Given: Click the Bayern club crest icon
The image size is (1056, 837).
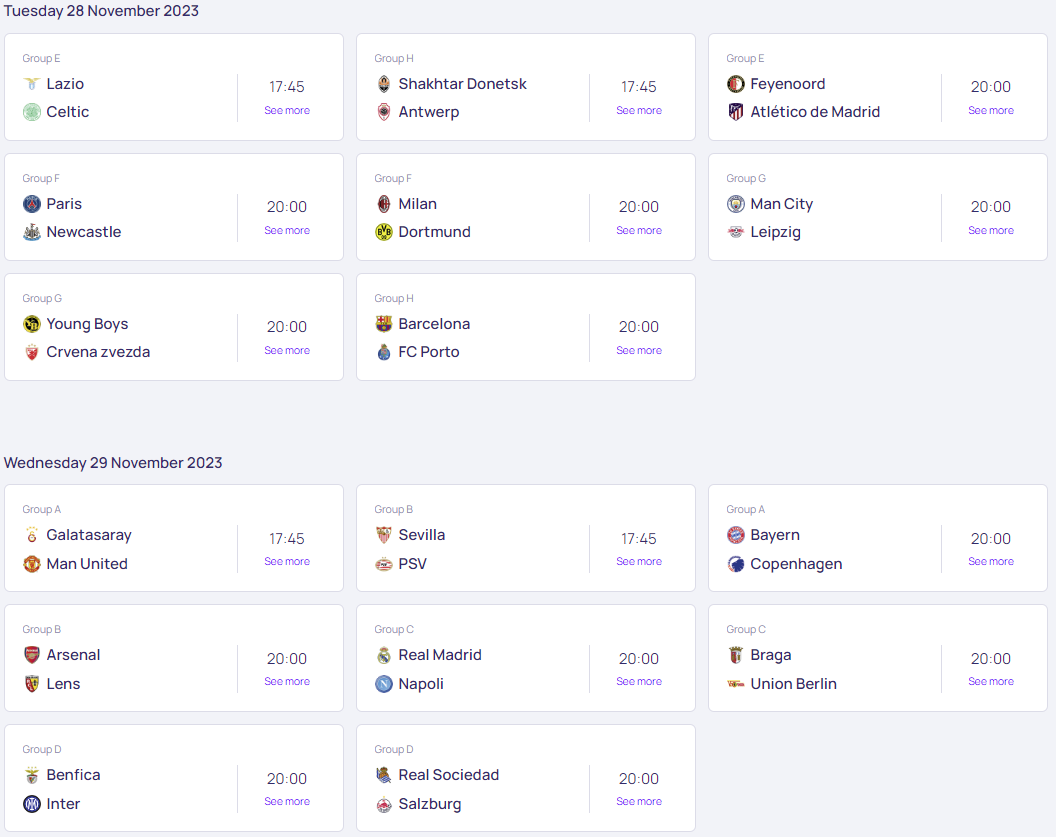Looking at the screenshot, I should point(736,535).
